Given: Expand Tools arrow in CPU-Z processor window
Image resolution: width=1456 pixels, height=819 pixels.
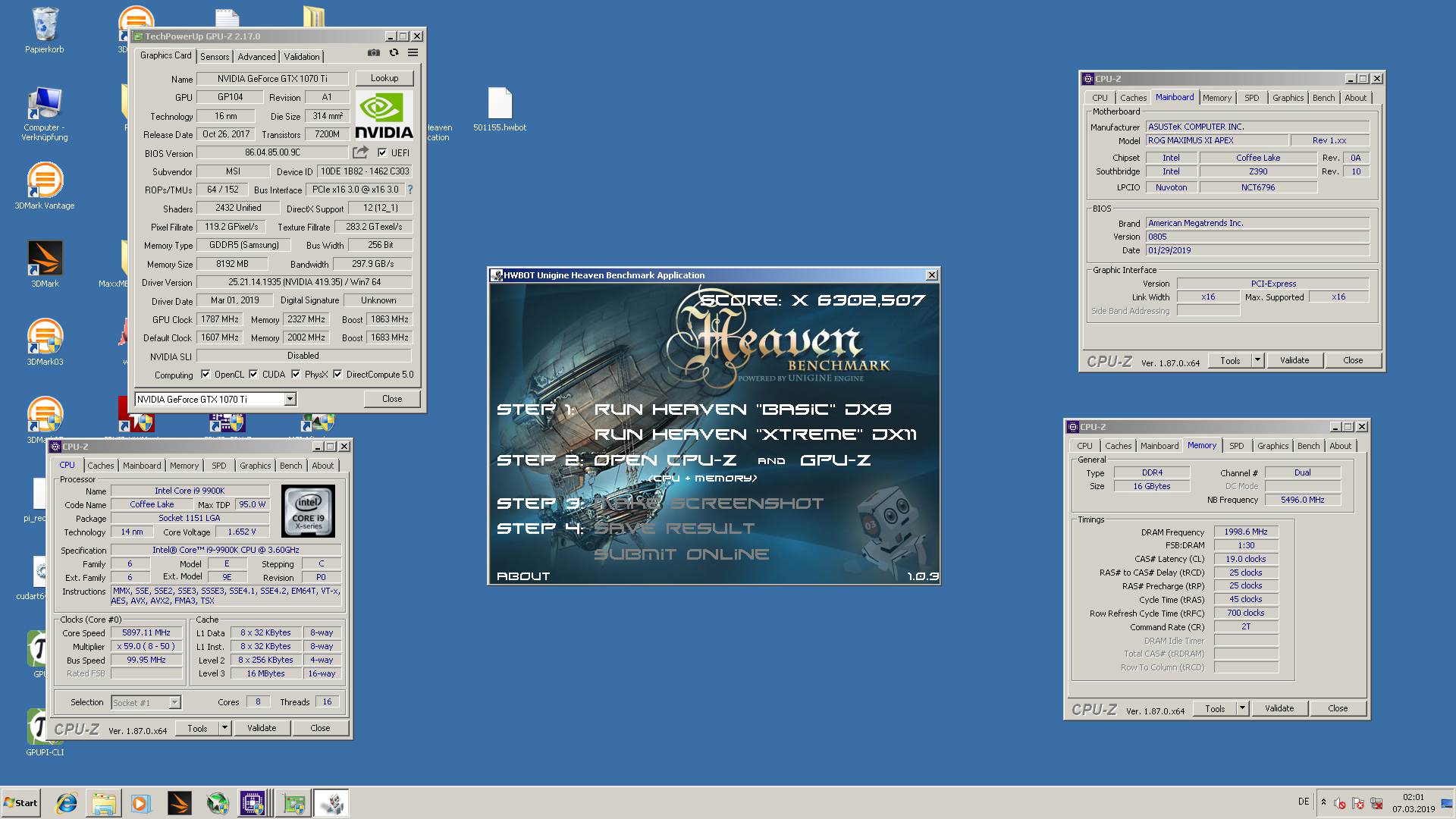Looking at the screenshot, I should [224, 728].
